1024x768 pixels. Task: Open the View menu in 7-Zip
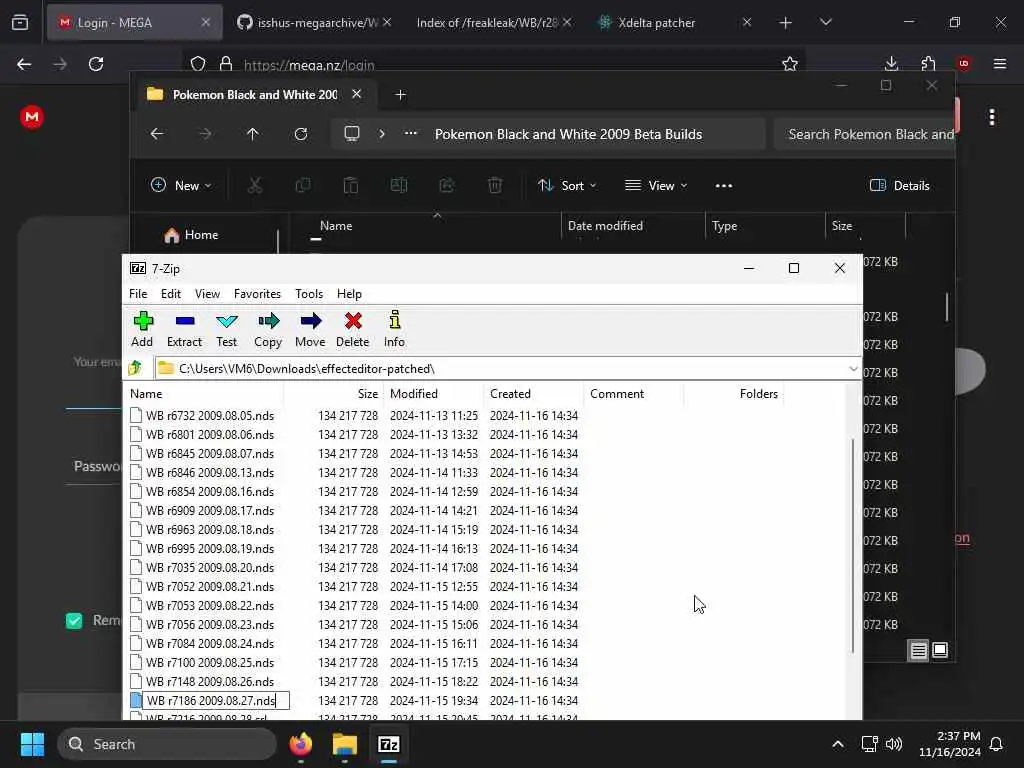[x=207, y=294]
